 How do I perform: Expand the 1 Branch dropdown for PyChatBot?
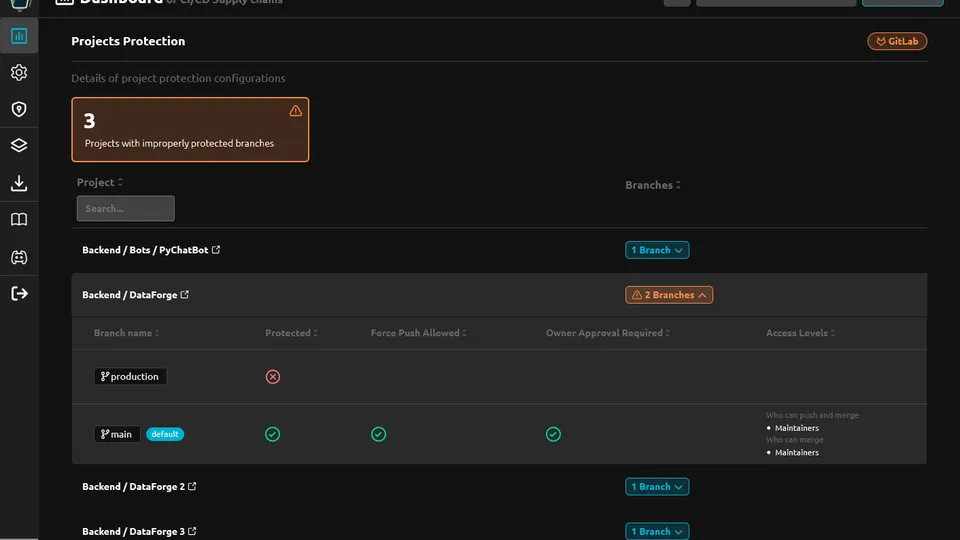657,250
